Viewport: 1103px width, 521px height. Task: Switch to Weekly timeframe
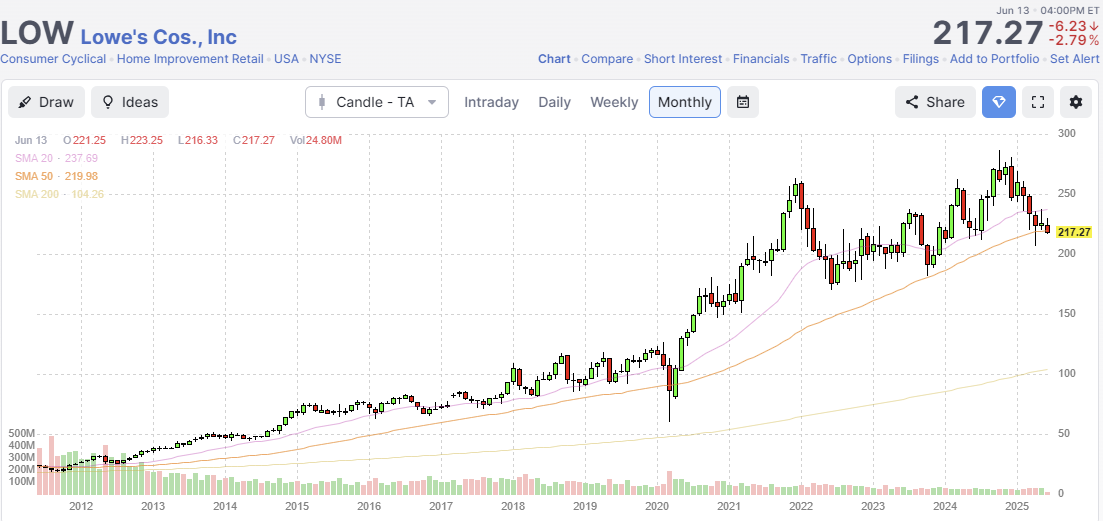click(614, 102)
